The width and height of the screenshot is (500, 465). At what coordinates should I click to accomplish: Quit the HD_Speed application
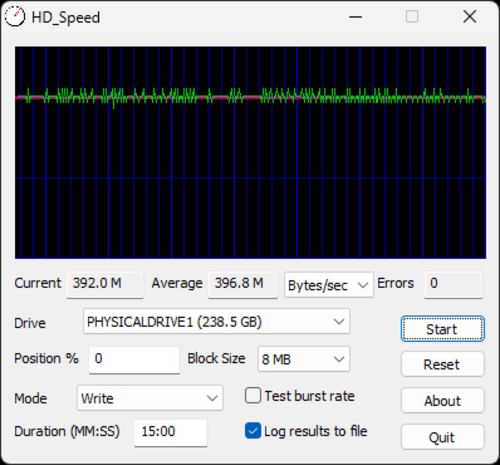coord(443,437)
